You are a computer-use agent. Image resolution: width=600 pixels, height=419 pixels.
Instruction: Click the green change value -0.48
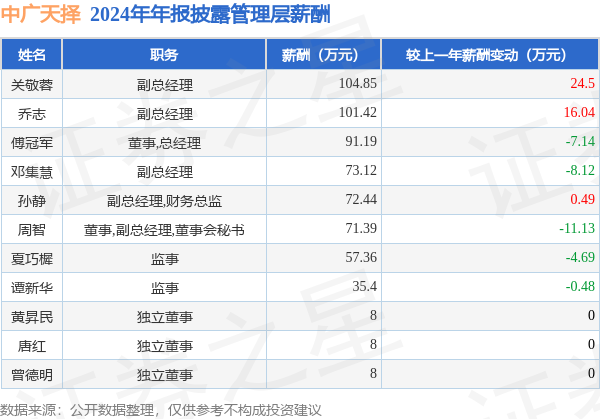[580, 286]
